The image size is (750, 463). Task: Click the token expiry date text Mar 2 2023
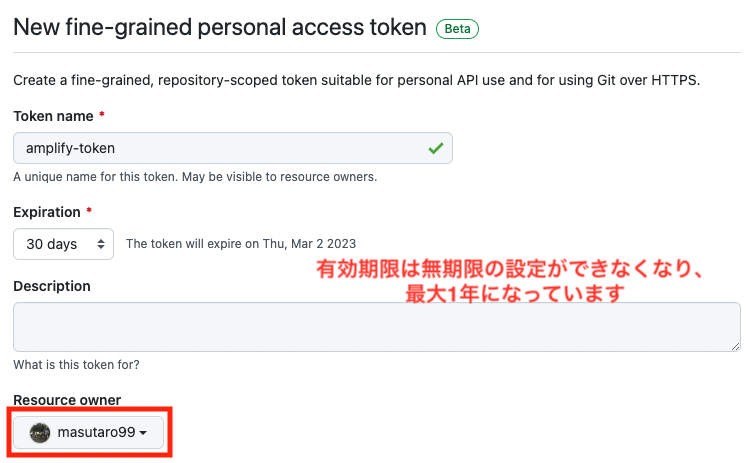point(323,244)
